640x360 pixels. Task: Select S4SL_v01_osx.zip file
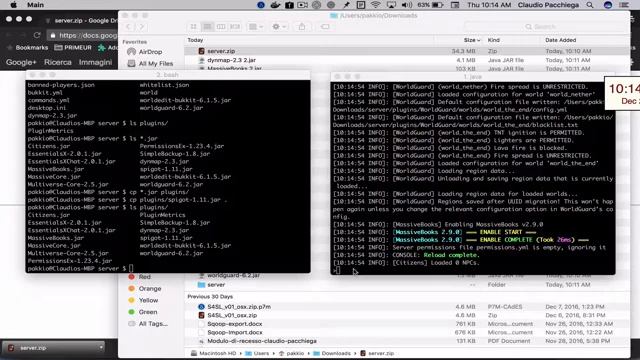(407, 315)
